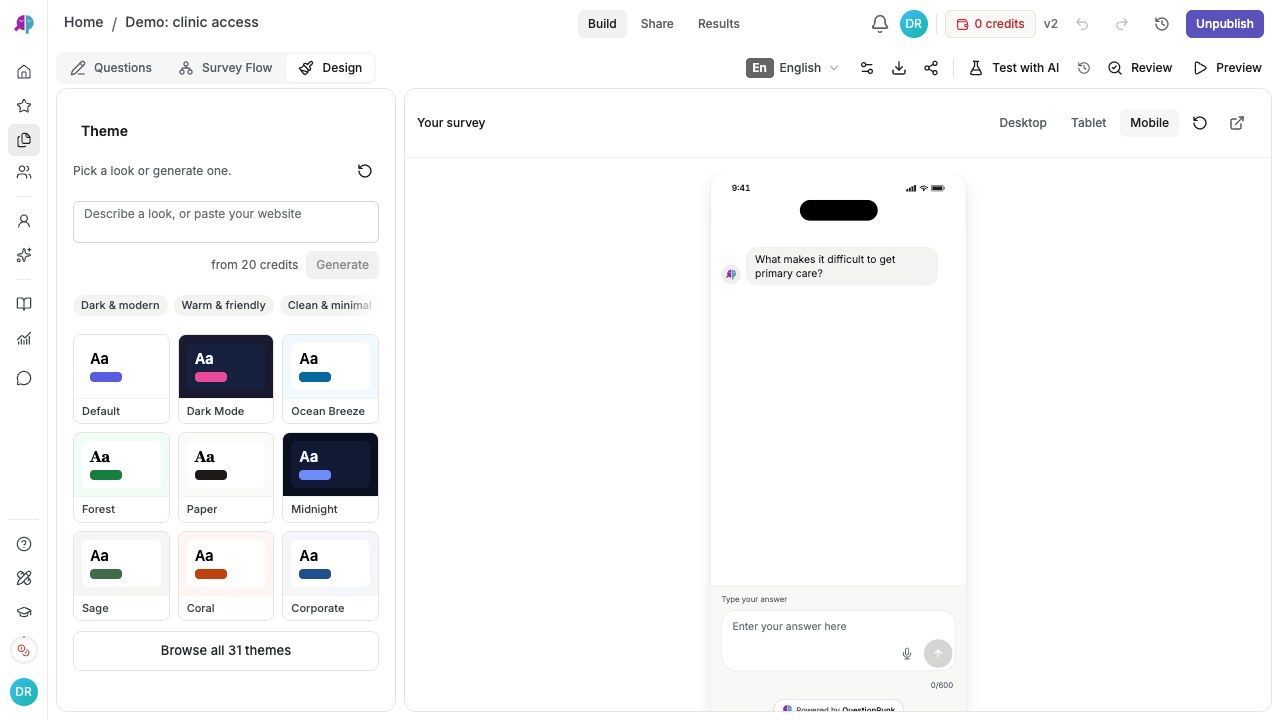Image resolution: width=1280 pixels, height=720 pixels.
Task: Switch to the Survey Flow tab
Action: coord(225,68)
